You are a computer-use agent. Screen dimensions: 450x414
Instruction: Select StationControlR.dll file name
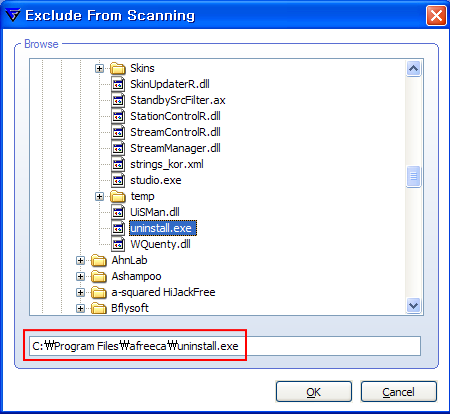tap(175, 116)
